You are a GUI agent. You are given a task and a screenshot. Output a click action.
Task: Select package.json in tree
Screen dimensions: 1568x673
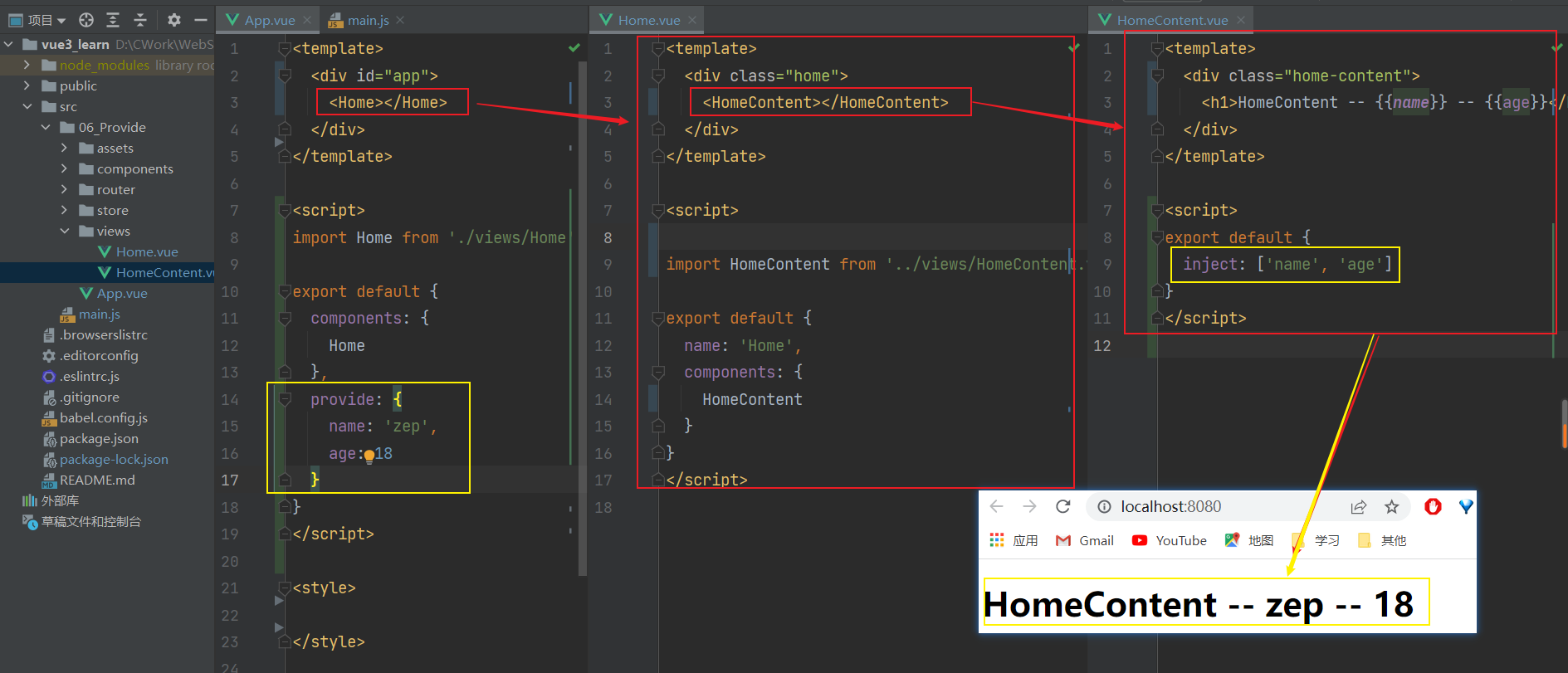tap(90, 438)
